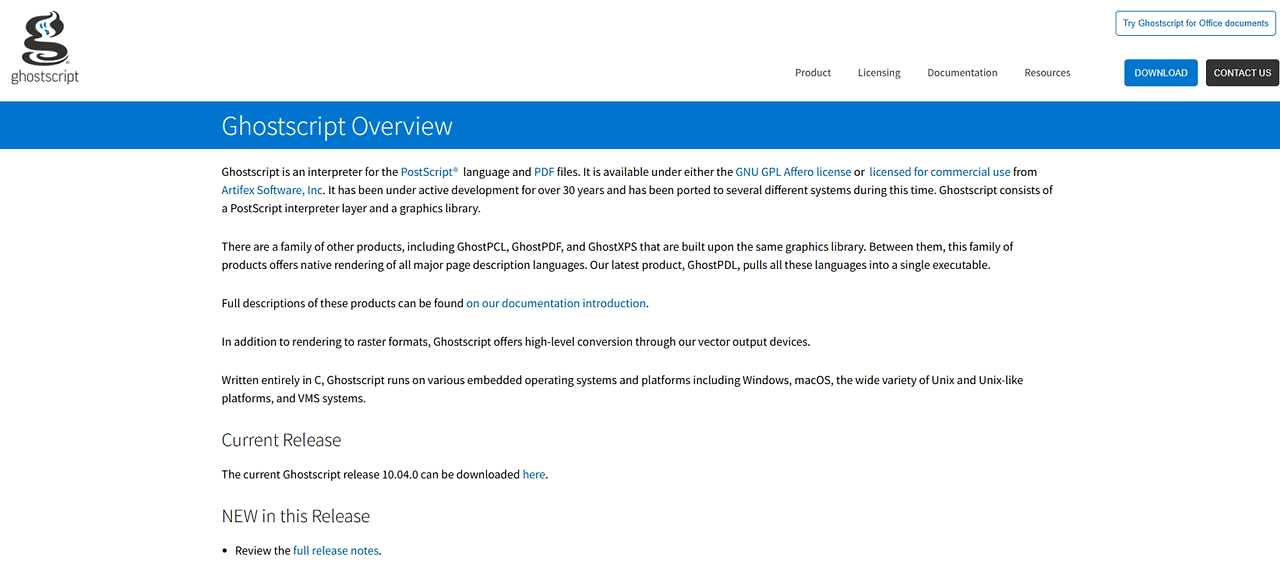This screenshot has height=563, width=1280.
Task: Click the 'here' download link
Action: tap(534, 474)
